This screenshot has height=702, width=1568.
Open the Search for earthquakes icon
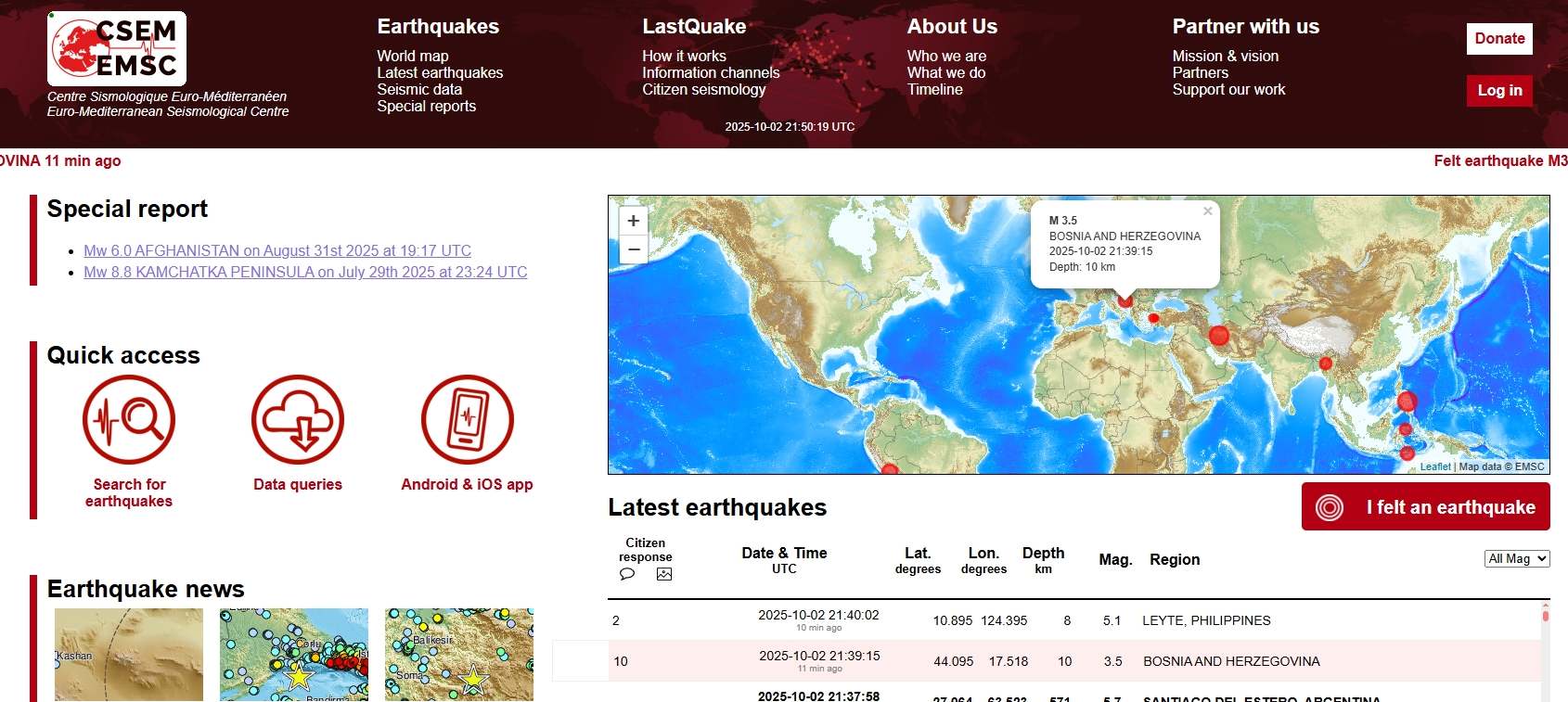[129, 419]
